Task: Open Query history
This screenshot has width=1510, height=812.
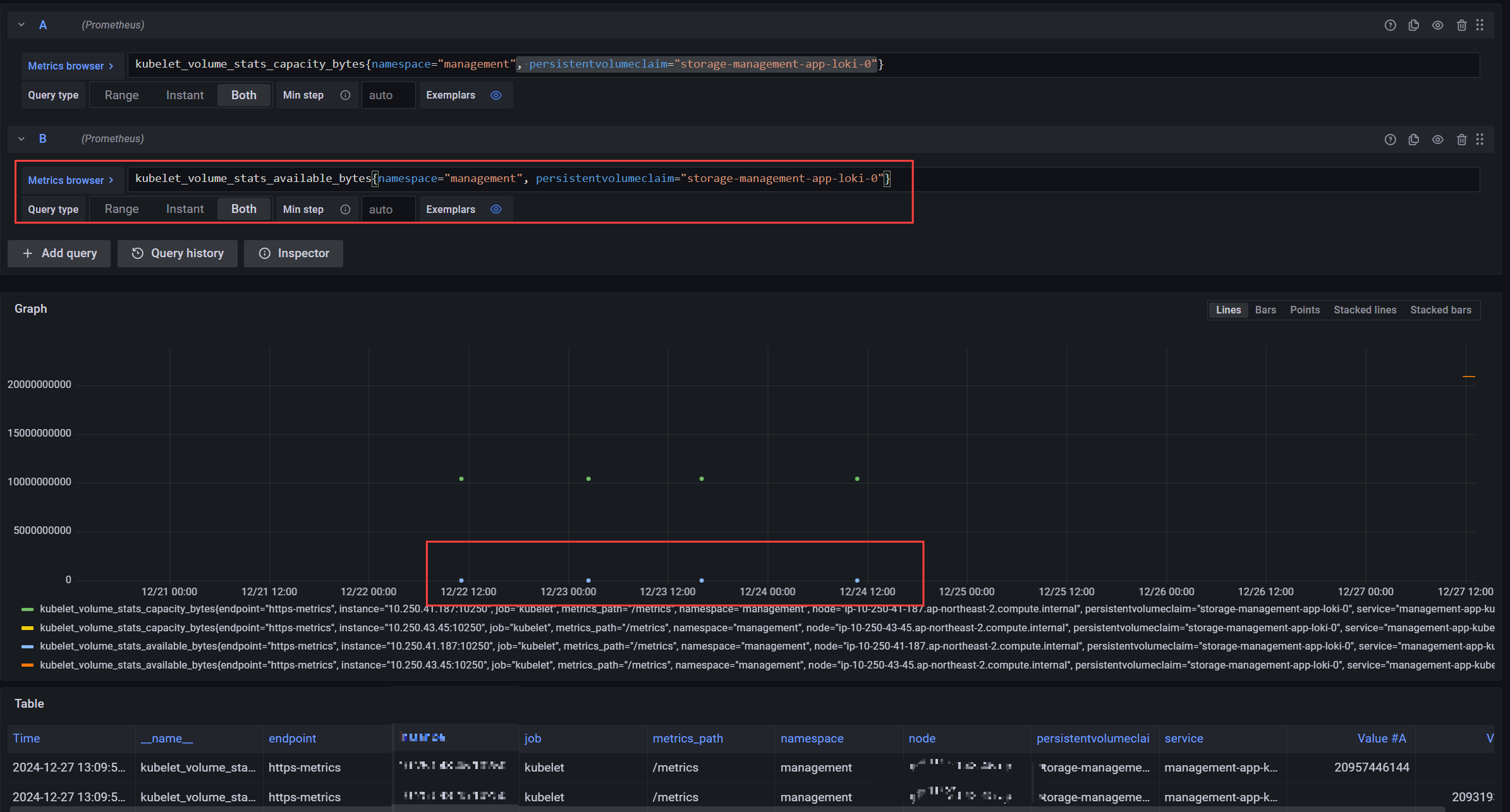Action: tap(178, 253)
